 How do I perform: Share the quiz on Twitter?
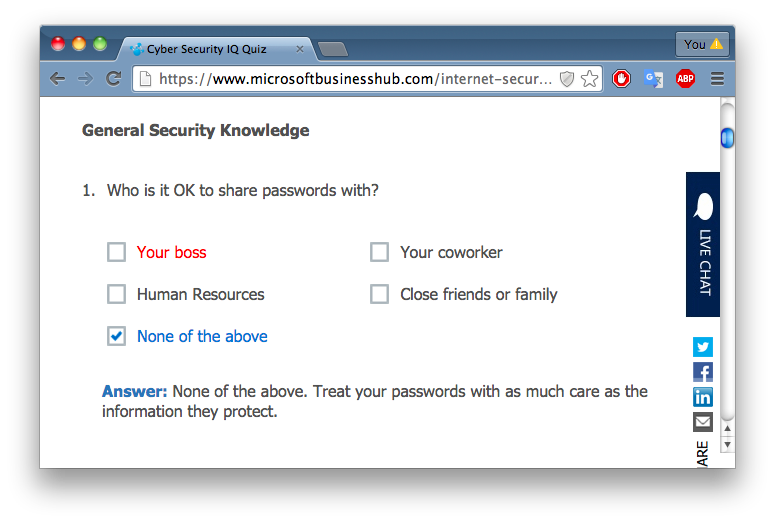(x=703, y=347)
